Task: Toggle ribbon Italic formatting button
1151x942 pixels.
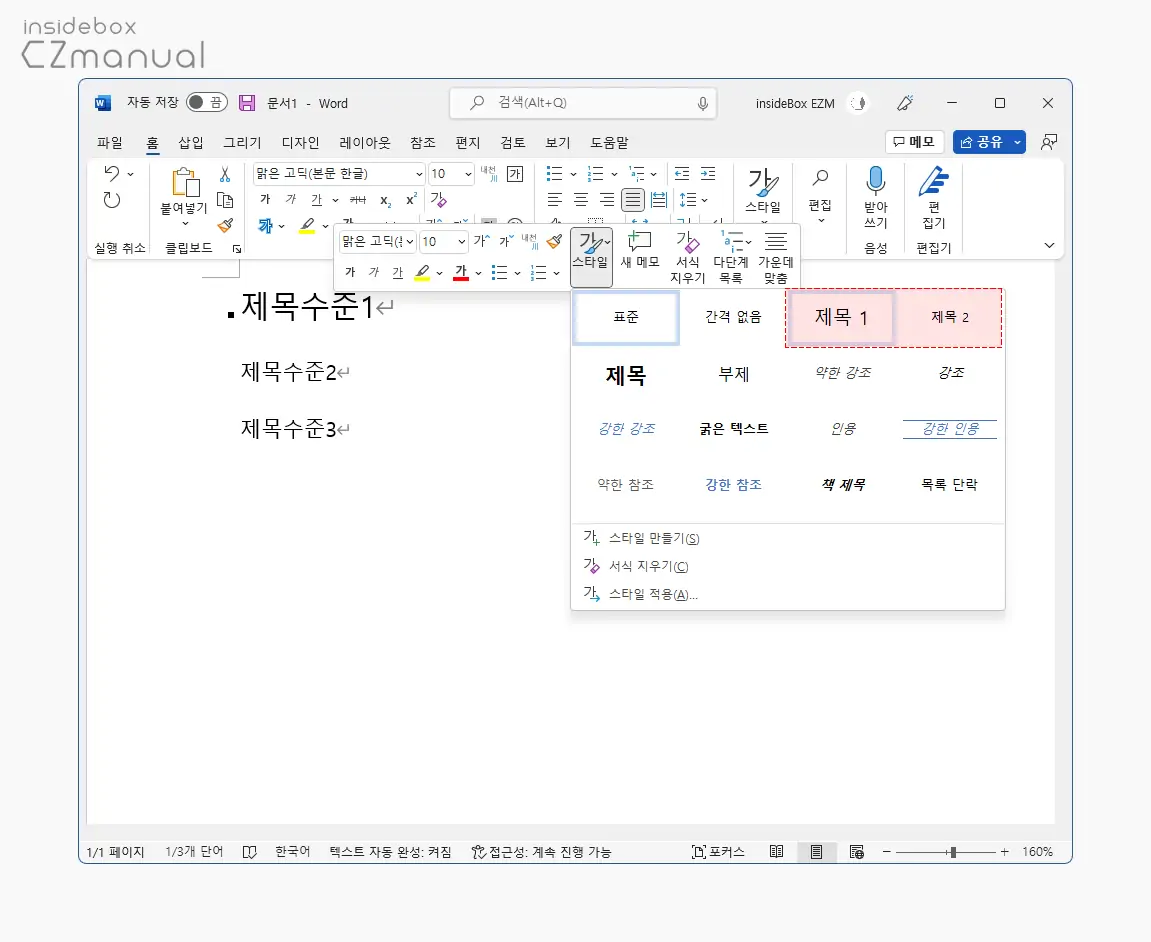Action: pos(291,200)
